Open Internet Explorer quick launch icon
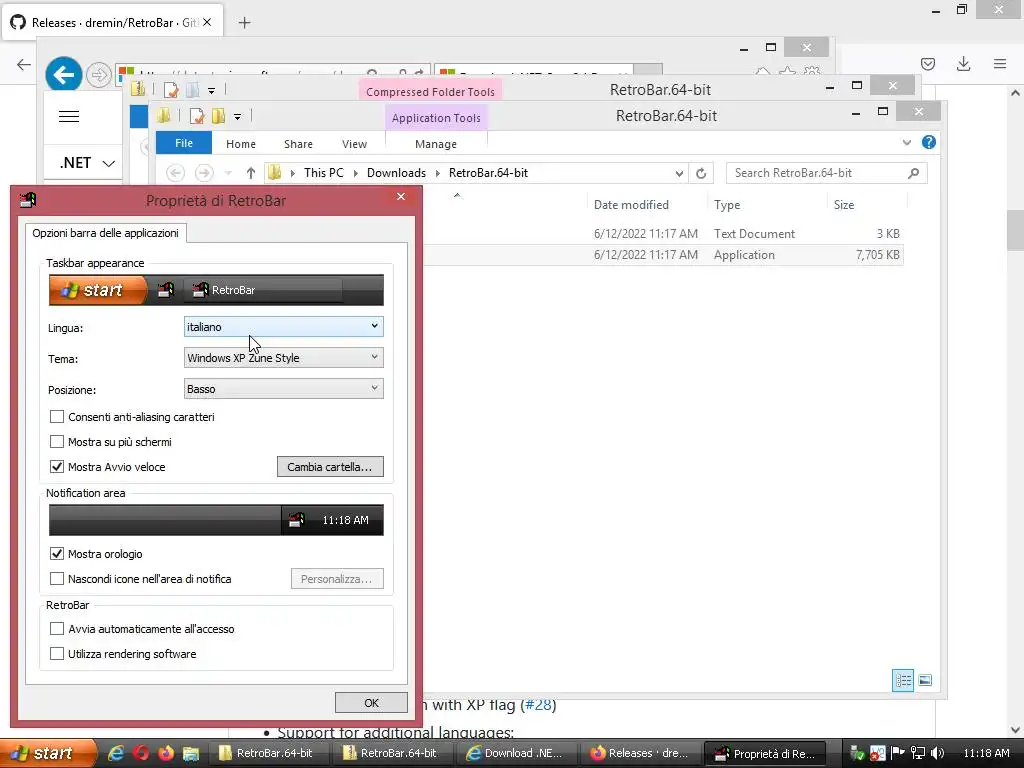Viewport: 1024px width, 768px height. [x=116, y=753]
